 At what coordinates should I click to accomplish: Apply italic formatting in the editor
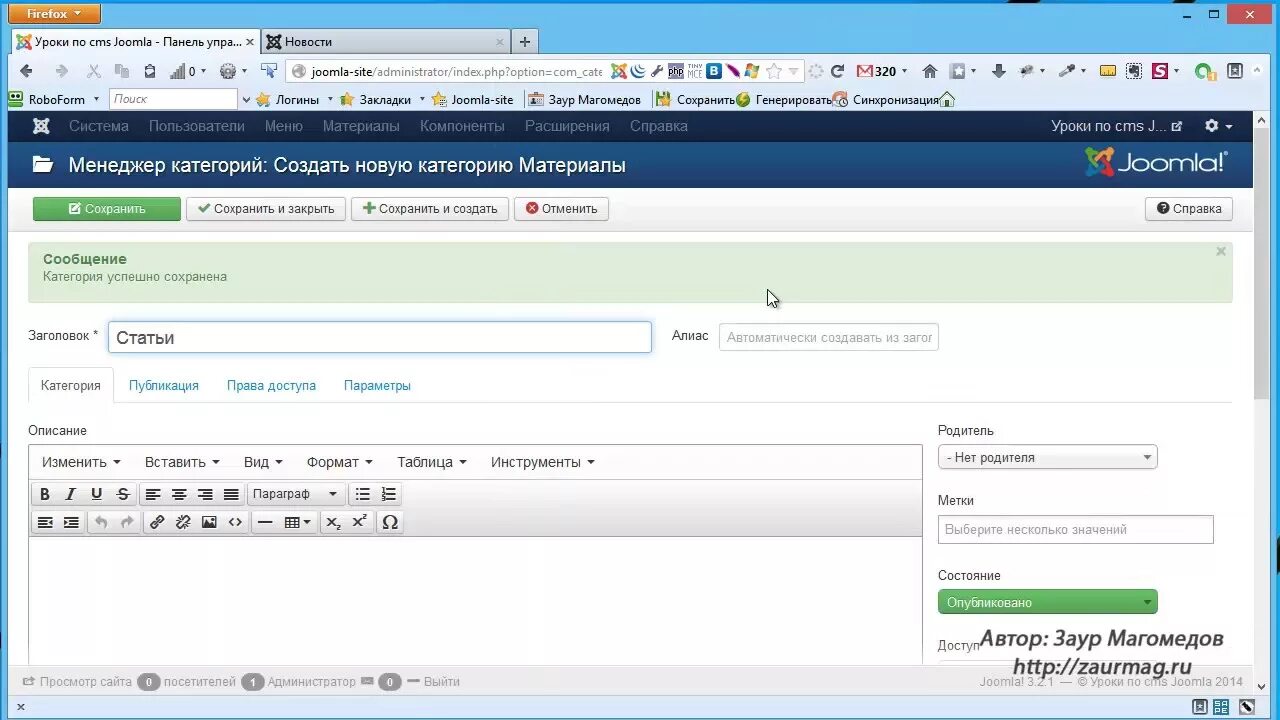tap(71, 494)
